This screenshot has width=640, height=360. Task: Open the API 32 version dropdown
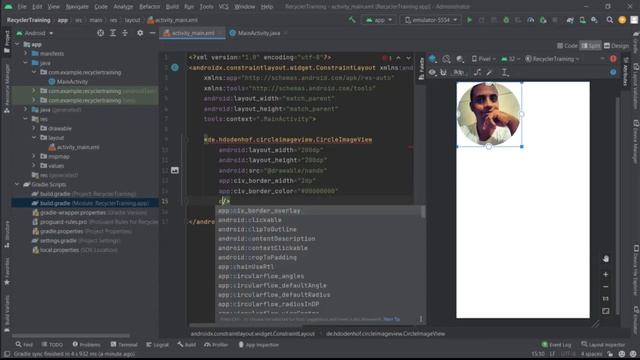510,59
